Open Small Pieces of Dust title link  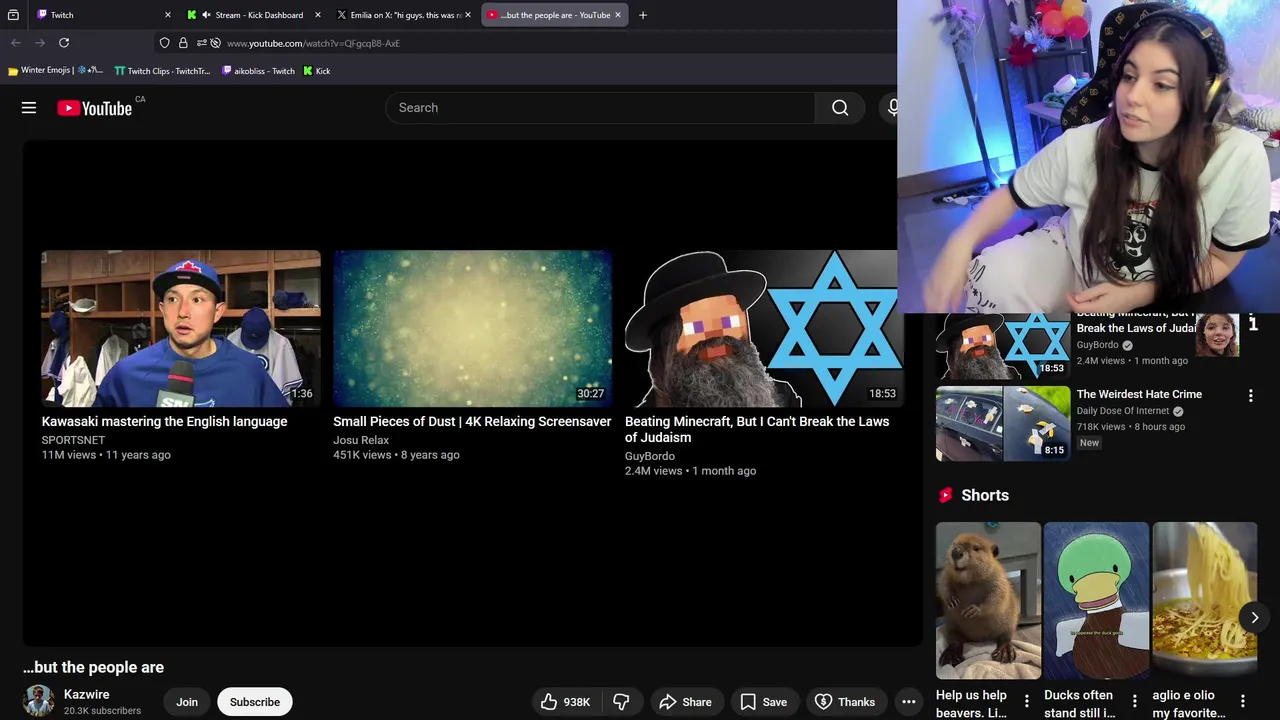472,421
